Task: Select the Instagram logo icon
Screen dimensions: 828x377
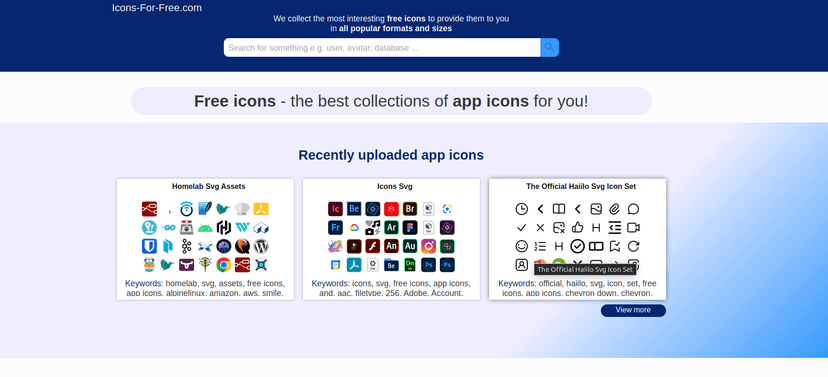Action: pos(428,246)
